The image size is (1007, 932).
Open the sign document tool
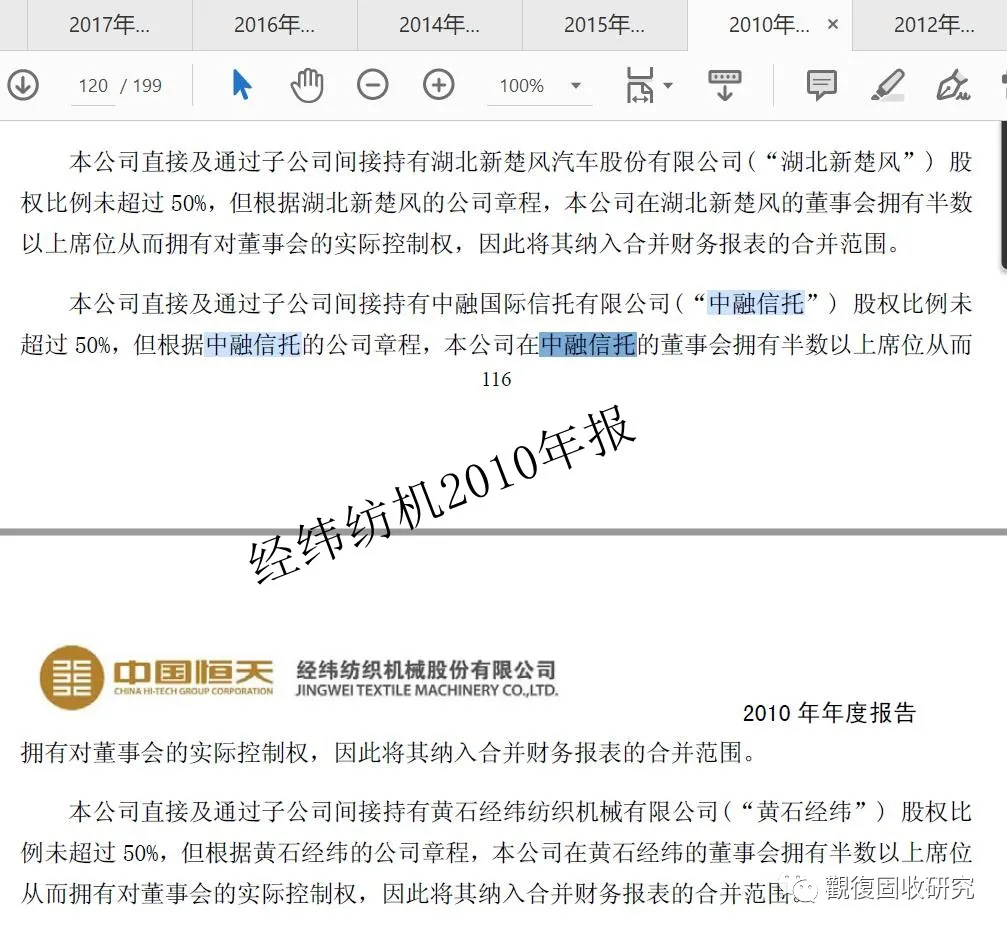tap(953, 85)
